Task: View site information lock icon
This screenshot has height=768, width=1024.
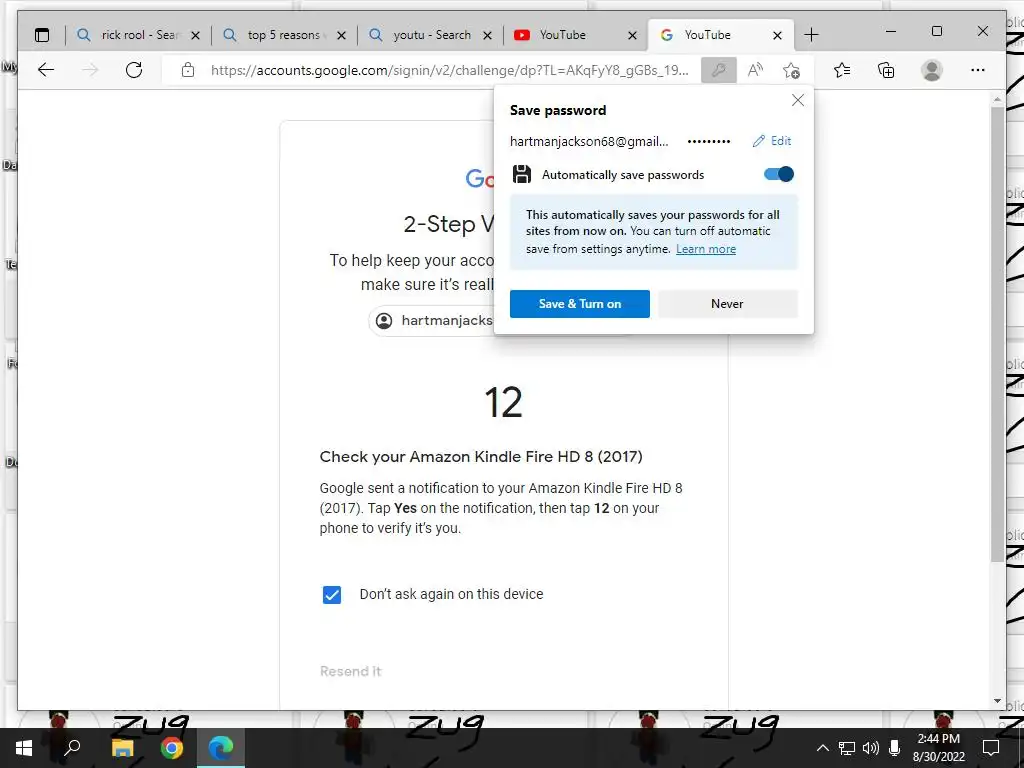Action: point(188,70)
